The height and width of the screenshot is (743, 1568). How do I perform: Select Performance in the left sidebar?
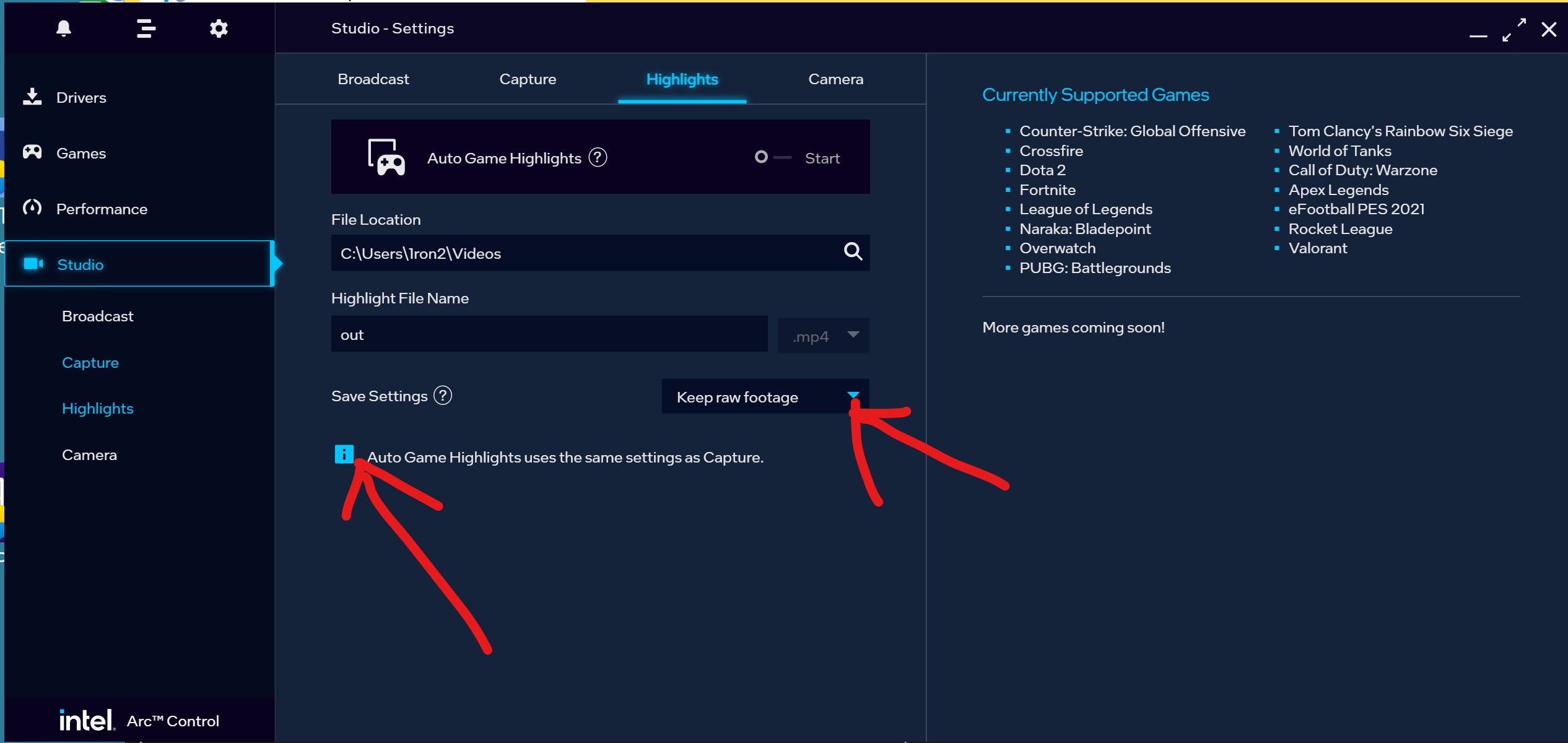point(102,209)
